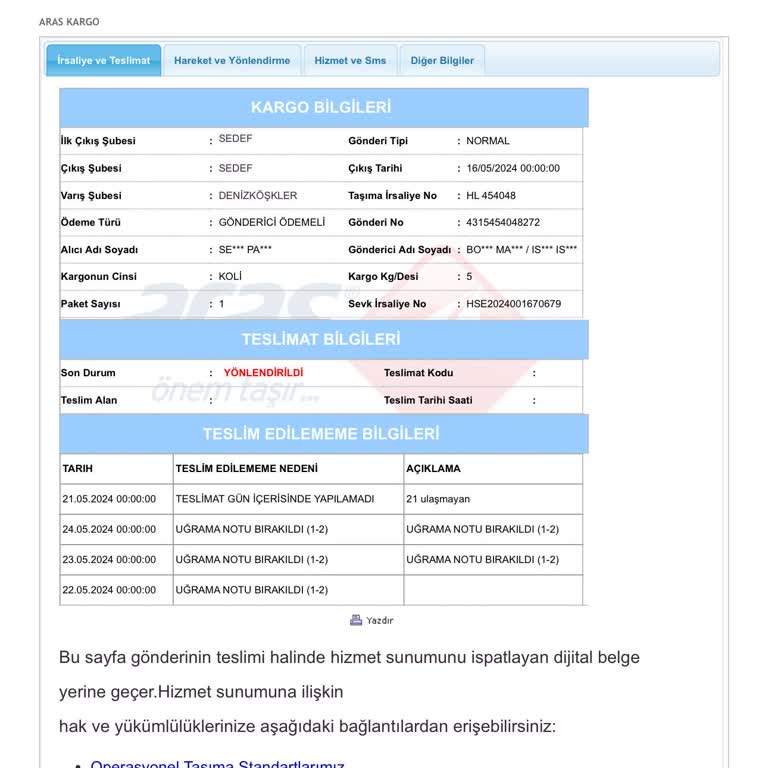Image resolution: width=768 pixels, height=768 pixels.
Task: Click Paket Sayısı value 1
Action: (x=221, y=304)
